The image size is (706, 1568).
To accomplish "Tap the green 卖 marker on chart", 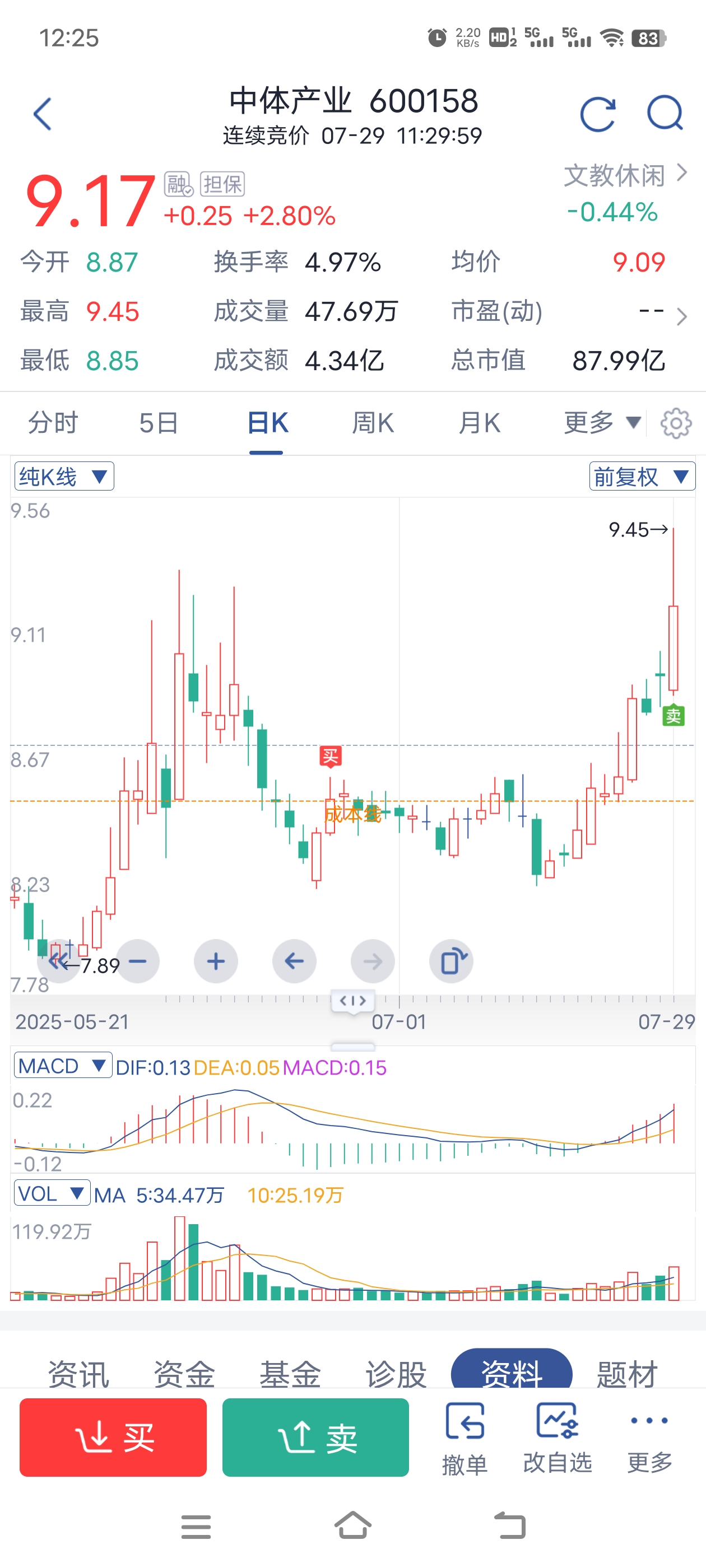I will [x=673, y=716].
